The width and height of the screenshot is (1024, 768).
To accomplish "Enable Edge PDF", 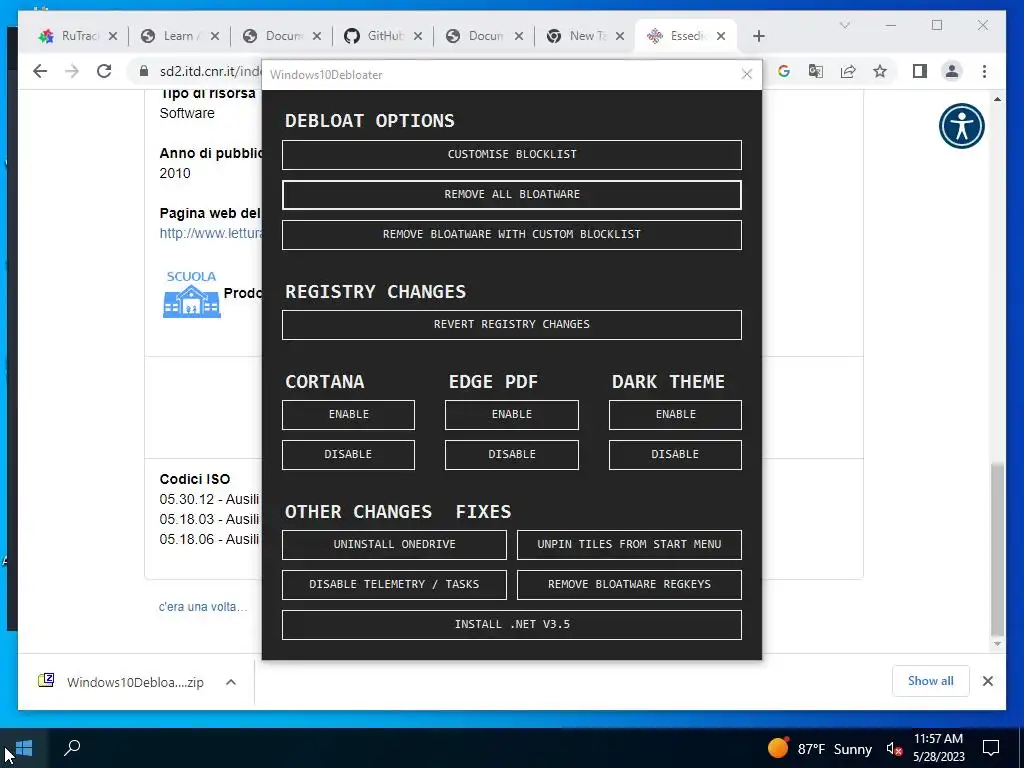I will coord(511,415).
